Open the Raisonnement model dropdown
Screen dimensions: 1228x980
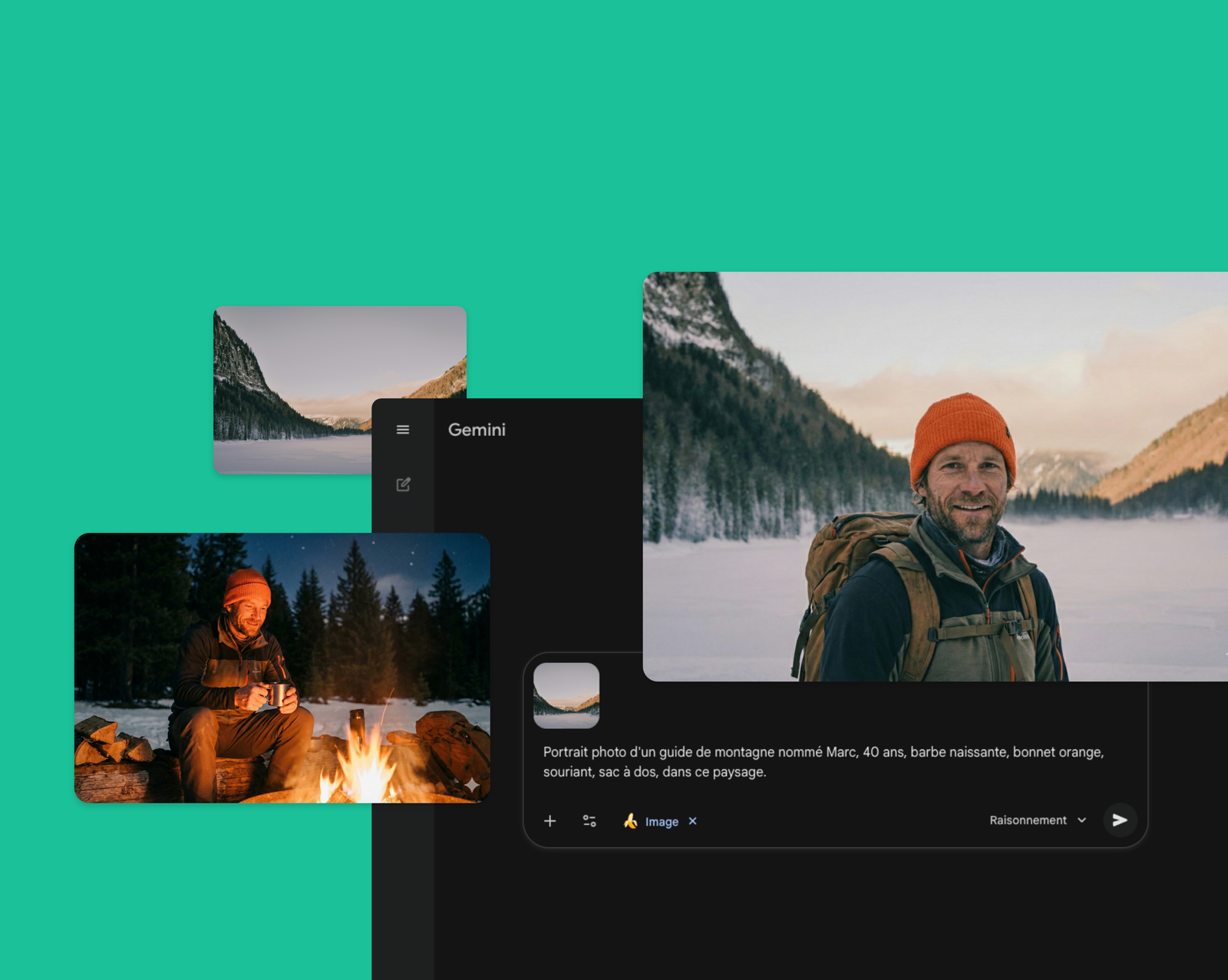point(1028,820)
